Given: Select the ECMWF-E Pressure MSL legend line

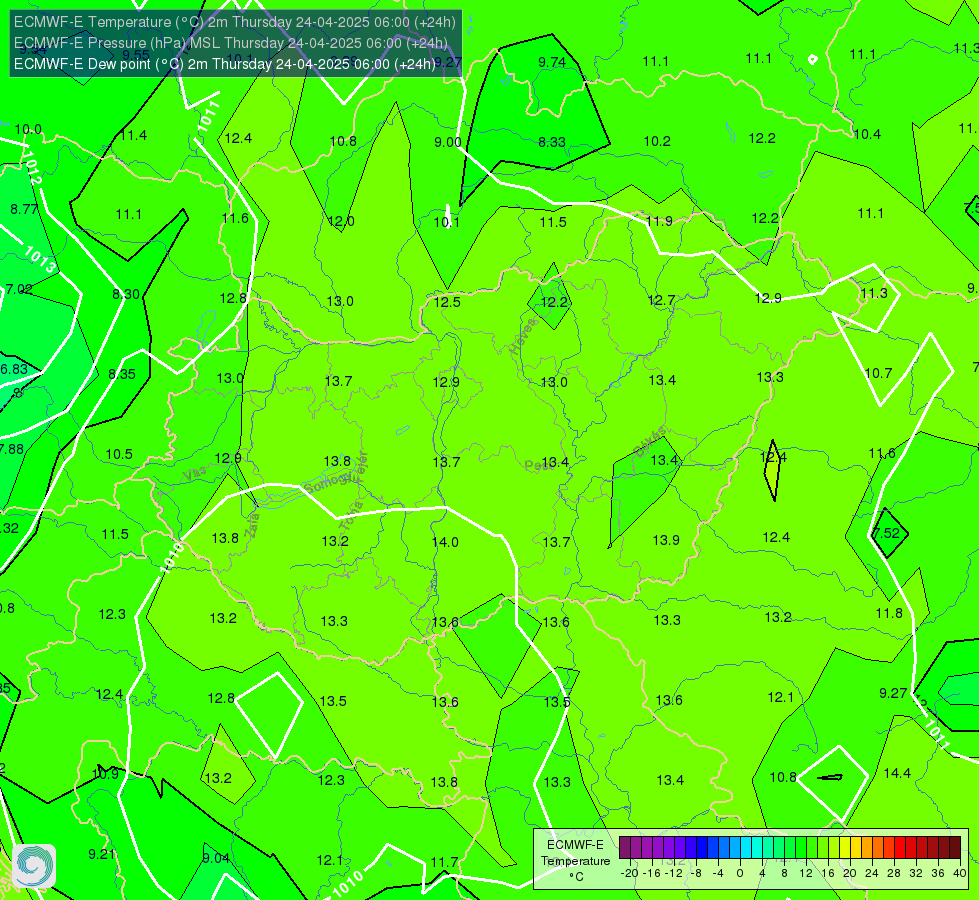Looking at the screenshot, I should 230,43.
